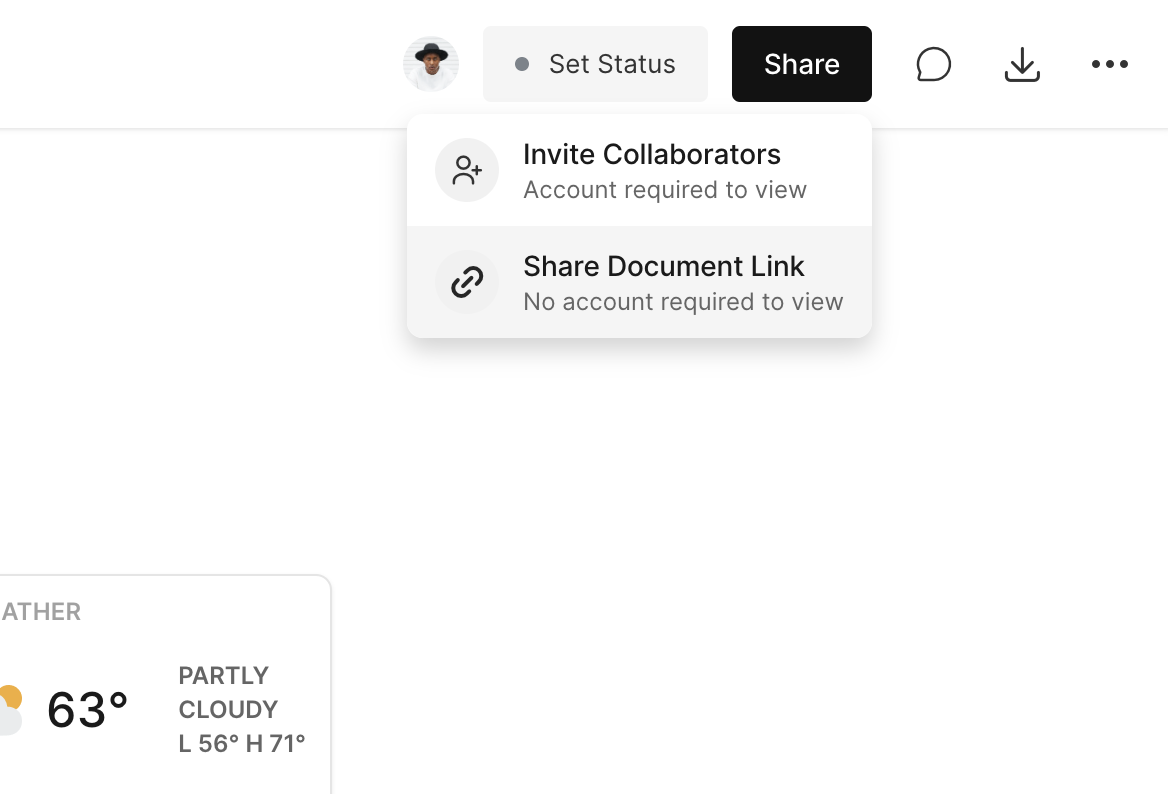1168x794 pixels.
Task: Click the "Set Status" text label
Action: coord(612,64)
